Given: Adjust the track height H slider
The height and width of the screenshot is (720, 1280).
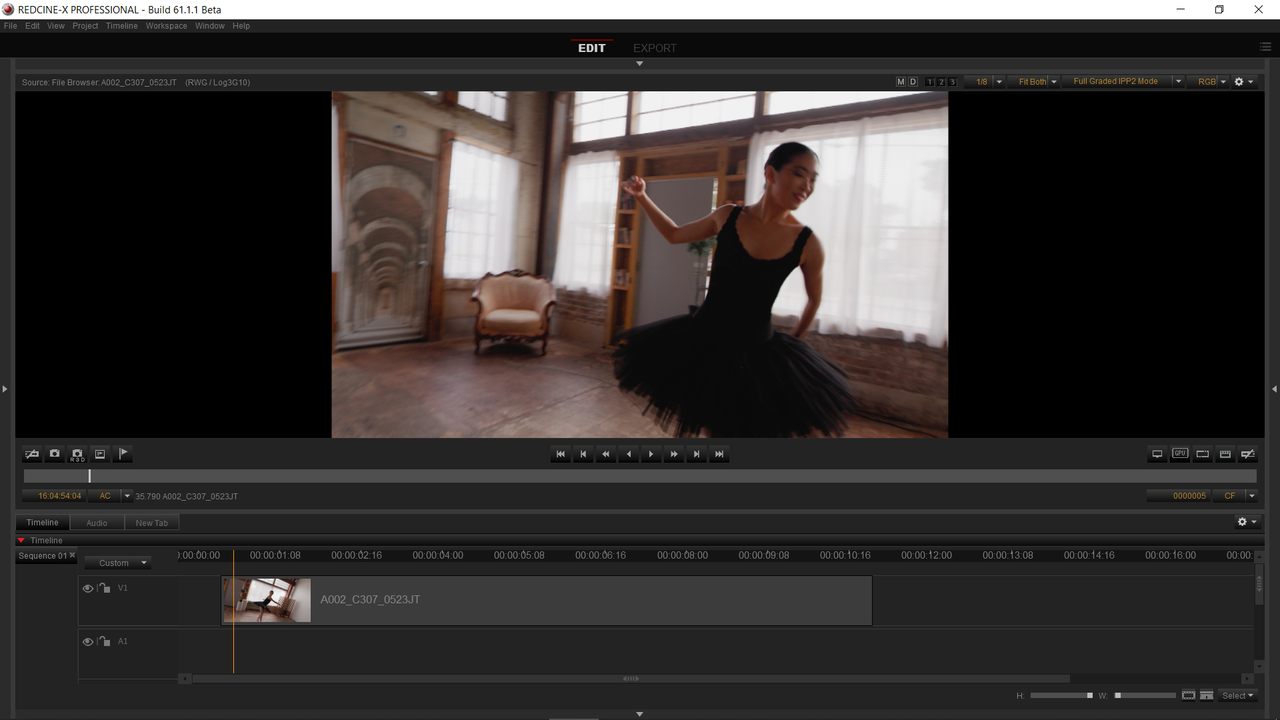Looking at the screenshot, I should click(x=1061, y=695).
